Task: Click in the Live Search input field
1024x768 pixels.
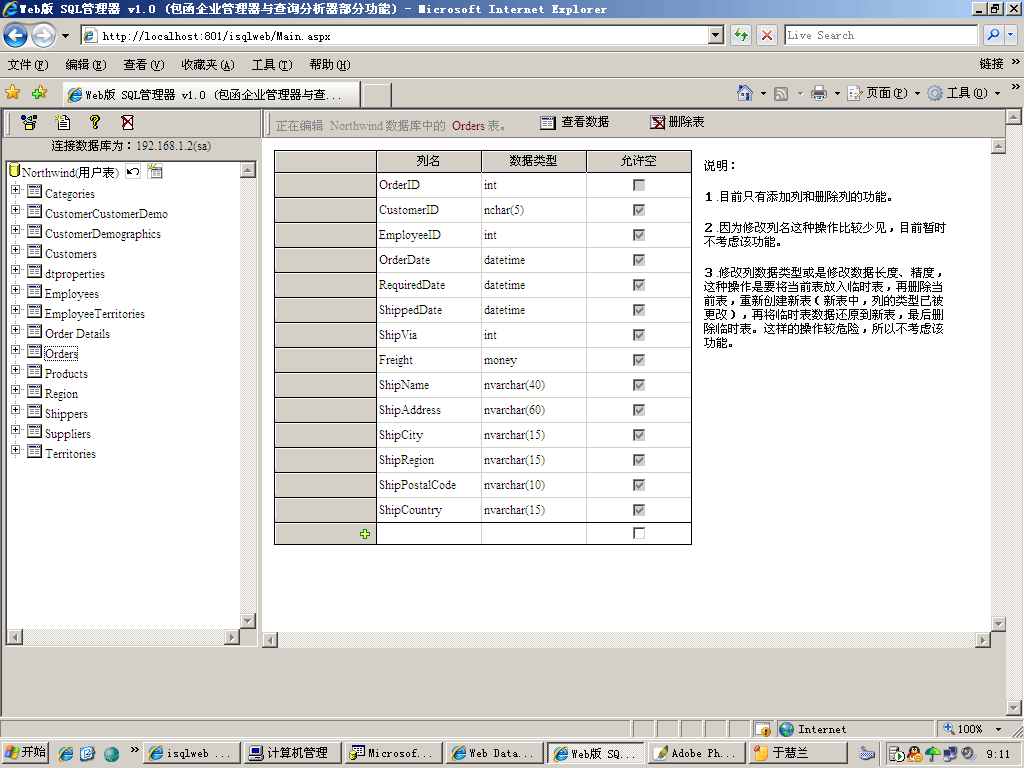Action: (881, 35)
